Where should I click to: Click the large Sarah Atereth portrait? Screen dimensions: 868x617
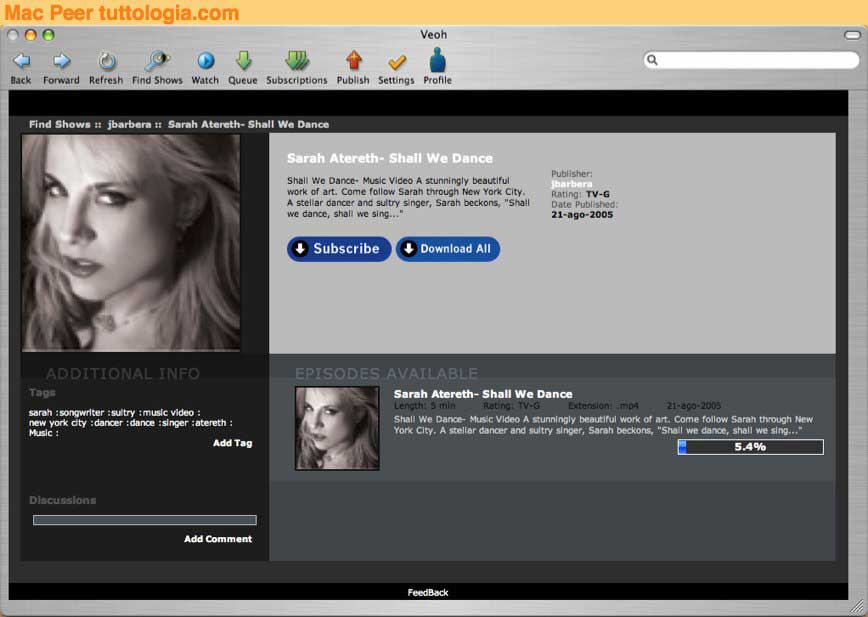(x=131, y=242)
